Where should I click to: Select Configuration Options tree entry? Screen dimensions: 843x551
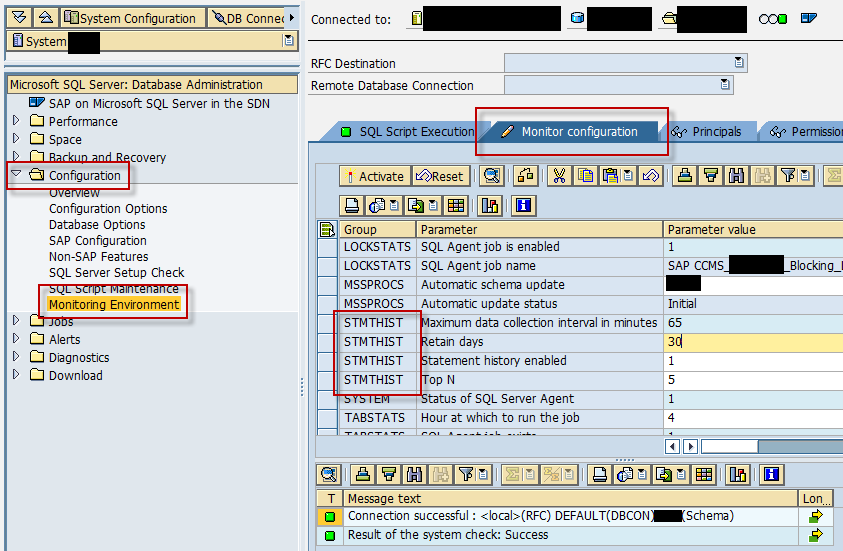coord(108,209)
